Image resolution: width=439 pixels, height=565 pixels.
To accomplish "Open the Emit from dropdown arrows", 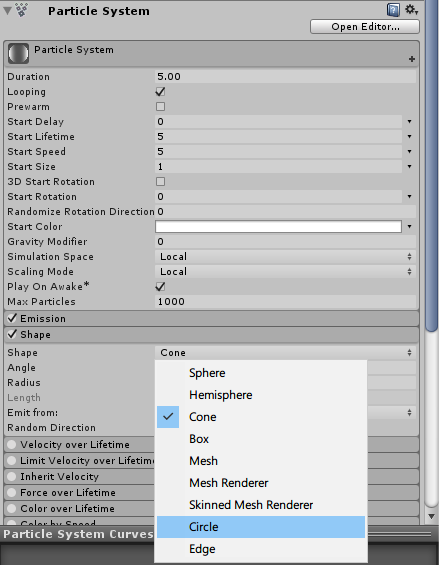I will click(x=409, y=413).
